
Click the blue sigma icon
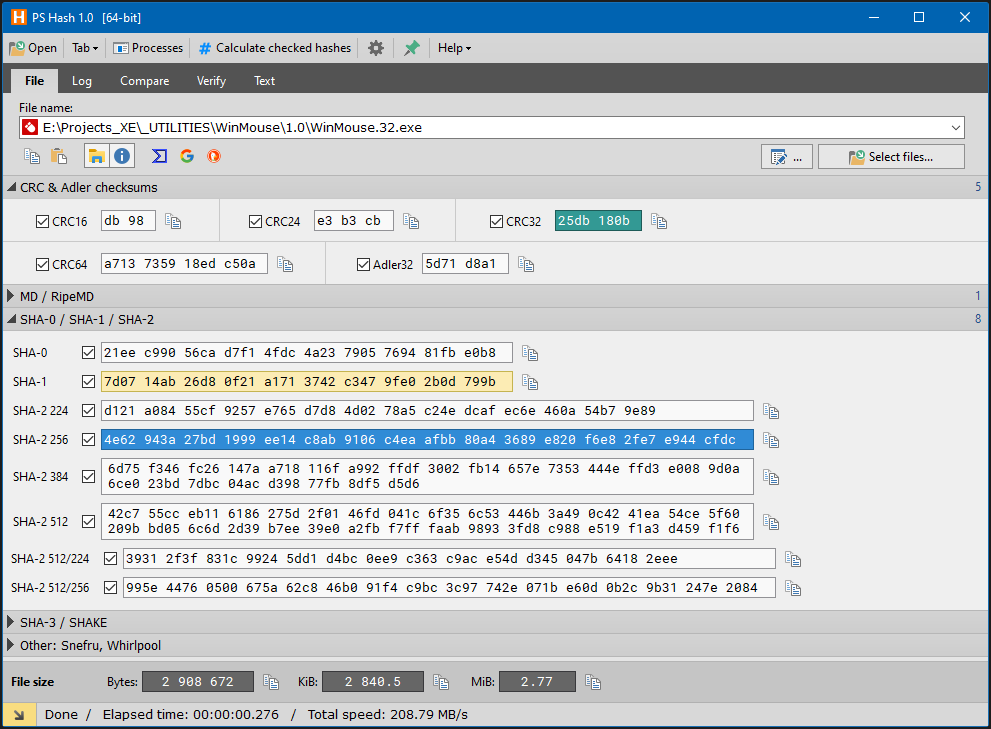159,156
